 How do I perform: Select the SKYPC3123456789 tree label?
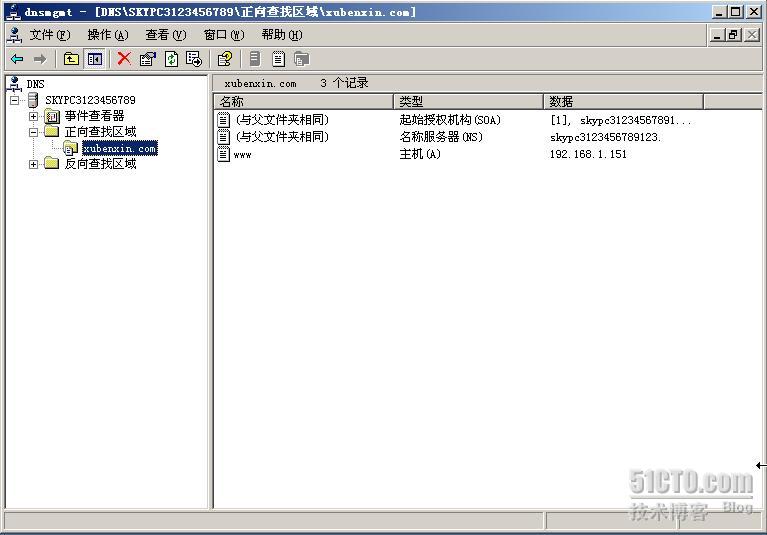[90, 100]
